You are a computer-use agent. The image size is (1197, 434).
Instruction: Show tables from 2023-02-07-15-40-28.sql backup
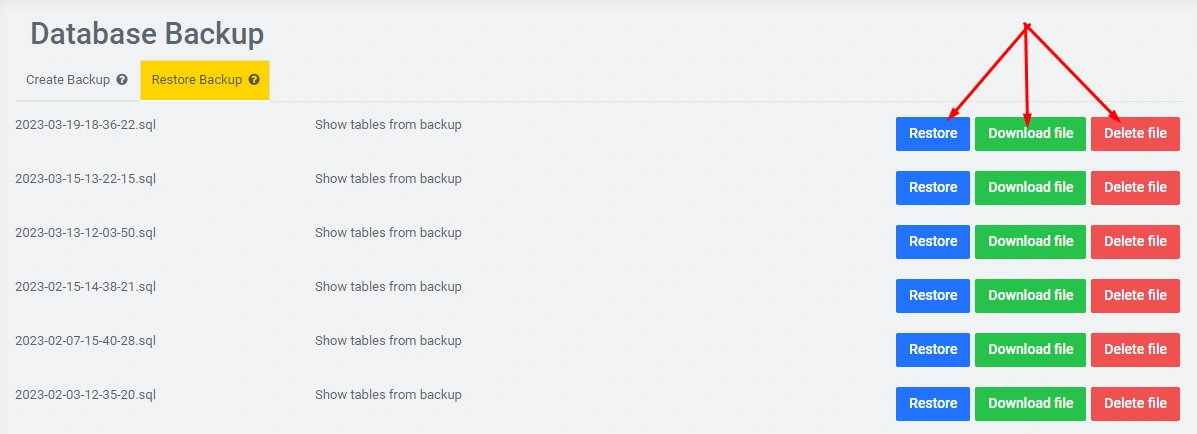(x=388, y=341)
